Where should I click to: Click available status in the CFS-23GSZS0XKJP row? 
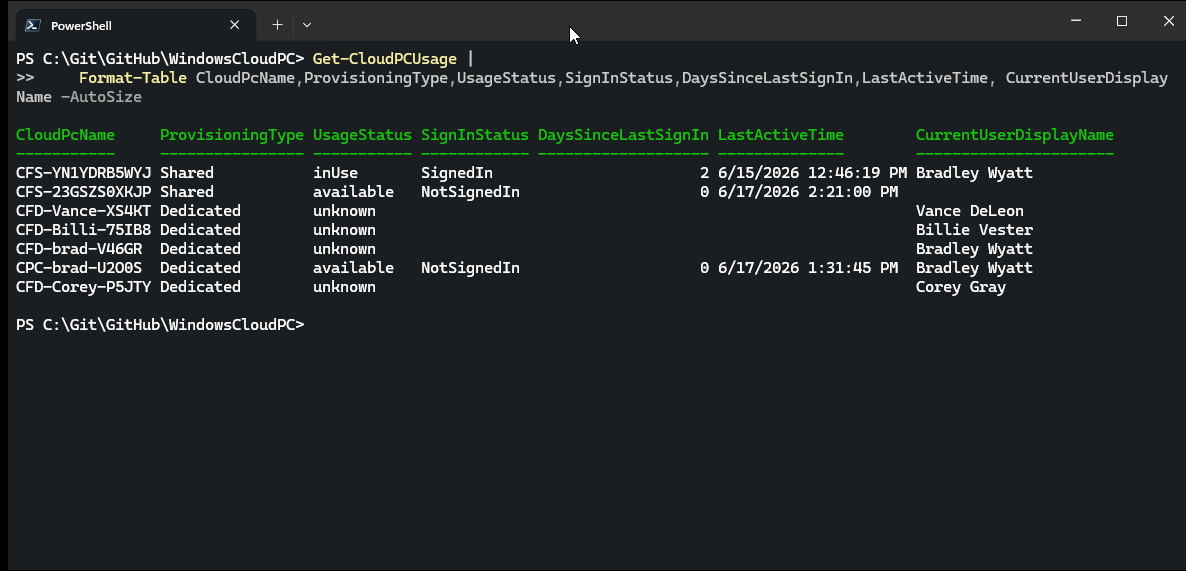353,192
